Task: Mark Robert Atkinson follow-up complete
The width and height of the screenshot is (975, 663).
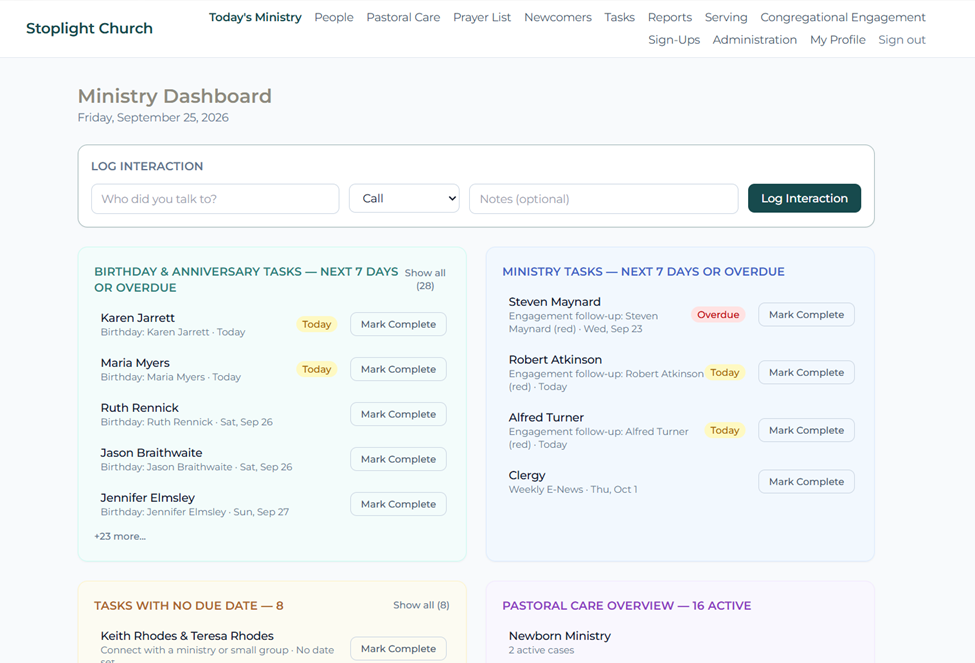Action: 806,373
